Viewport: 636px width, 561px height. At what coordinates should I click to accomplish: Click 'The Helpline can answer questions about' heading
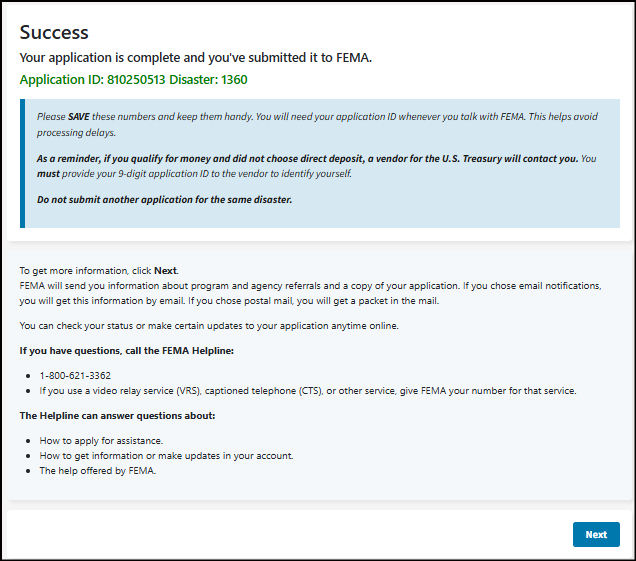(x=117, y=415)
